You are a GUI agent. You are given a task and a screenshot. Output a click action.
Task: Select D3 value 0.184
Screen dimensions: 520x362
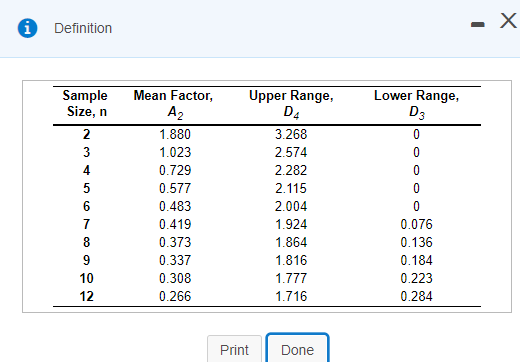pos(416,261)
